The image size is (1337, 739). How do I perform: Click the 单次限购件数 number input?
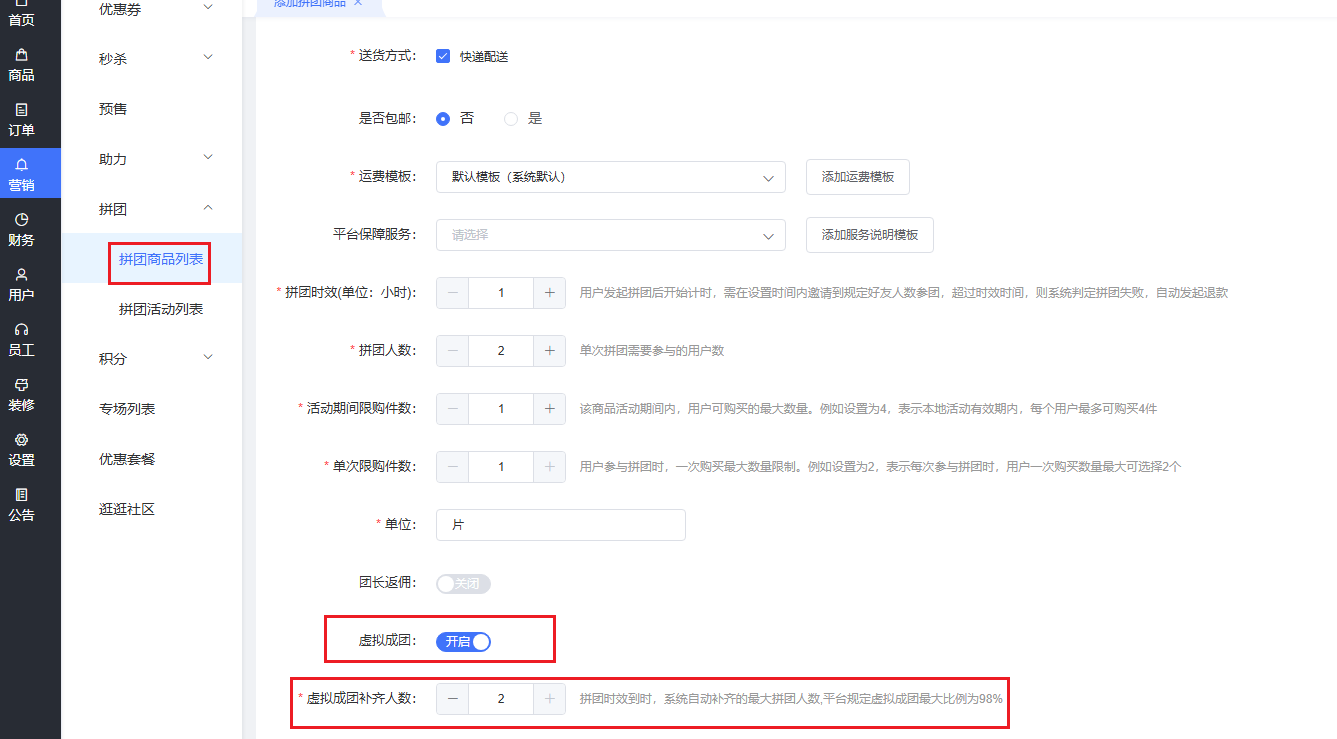tap(501, 467)
